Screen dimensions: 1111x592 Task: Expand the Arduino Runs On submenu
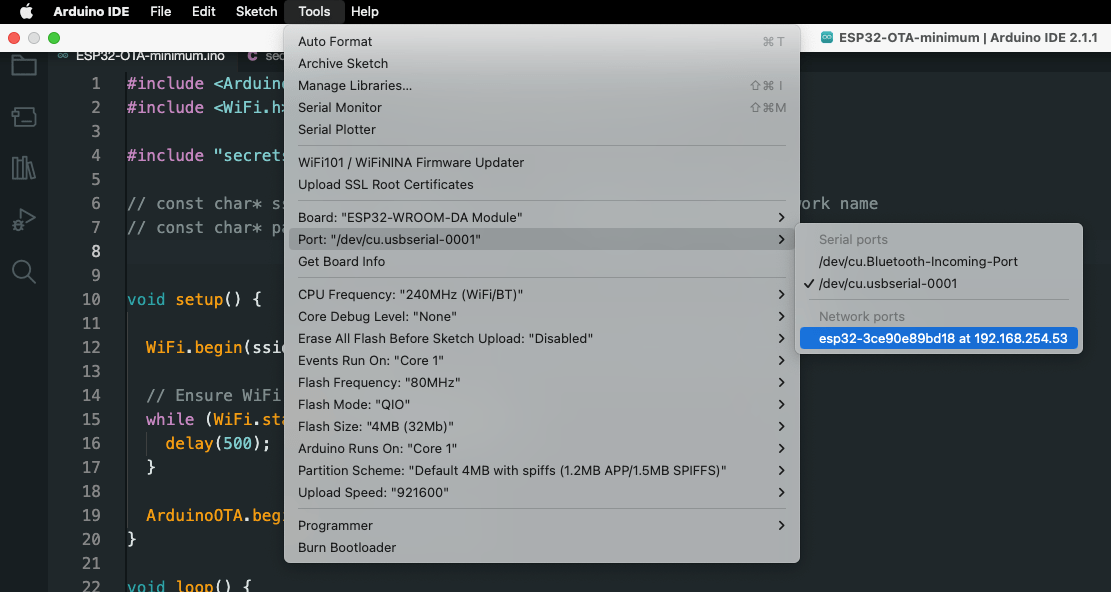(542, 448)
